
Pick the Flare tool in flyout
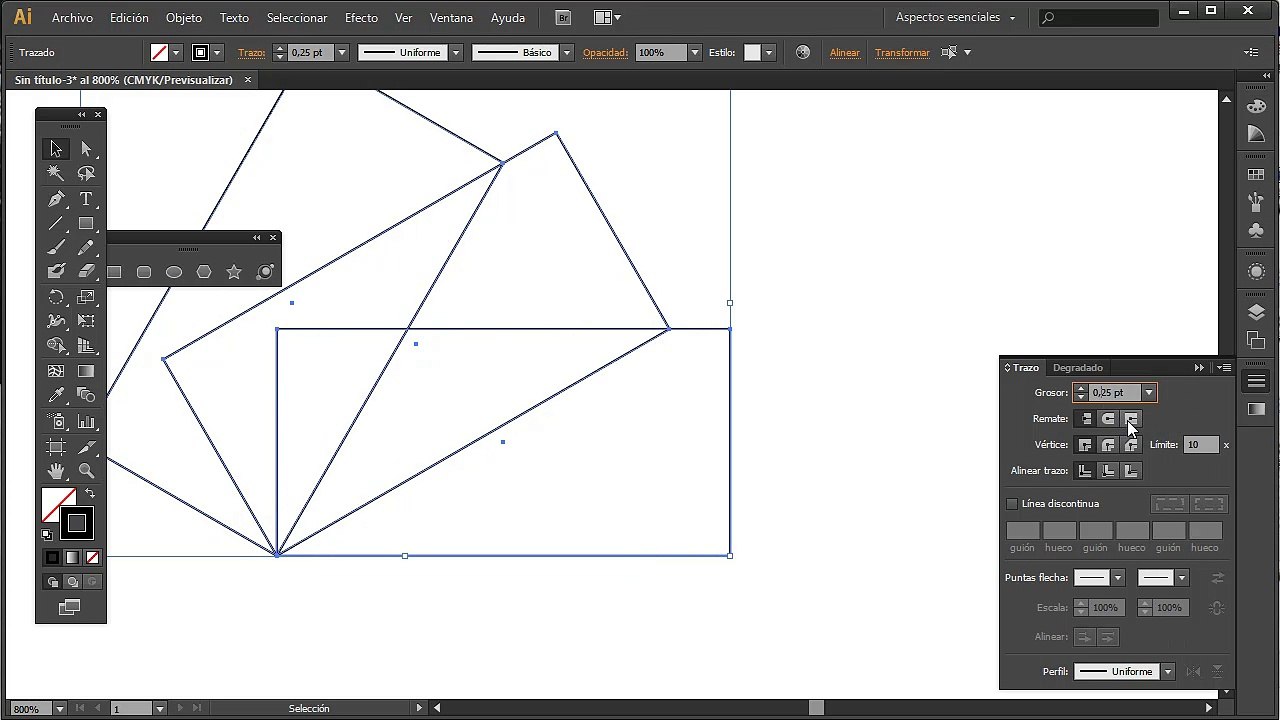[265, 272]
